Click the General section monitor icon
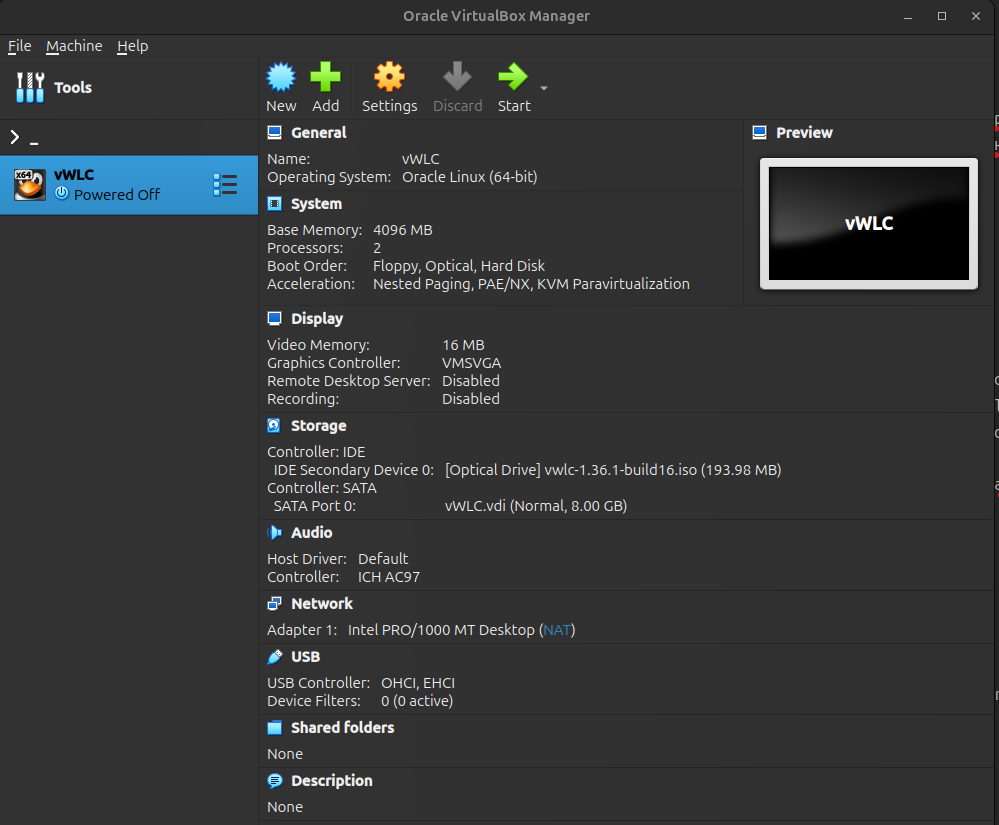The width and height of the screenshot is (999, 825). [x=275, y=133]
